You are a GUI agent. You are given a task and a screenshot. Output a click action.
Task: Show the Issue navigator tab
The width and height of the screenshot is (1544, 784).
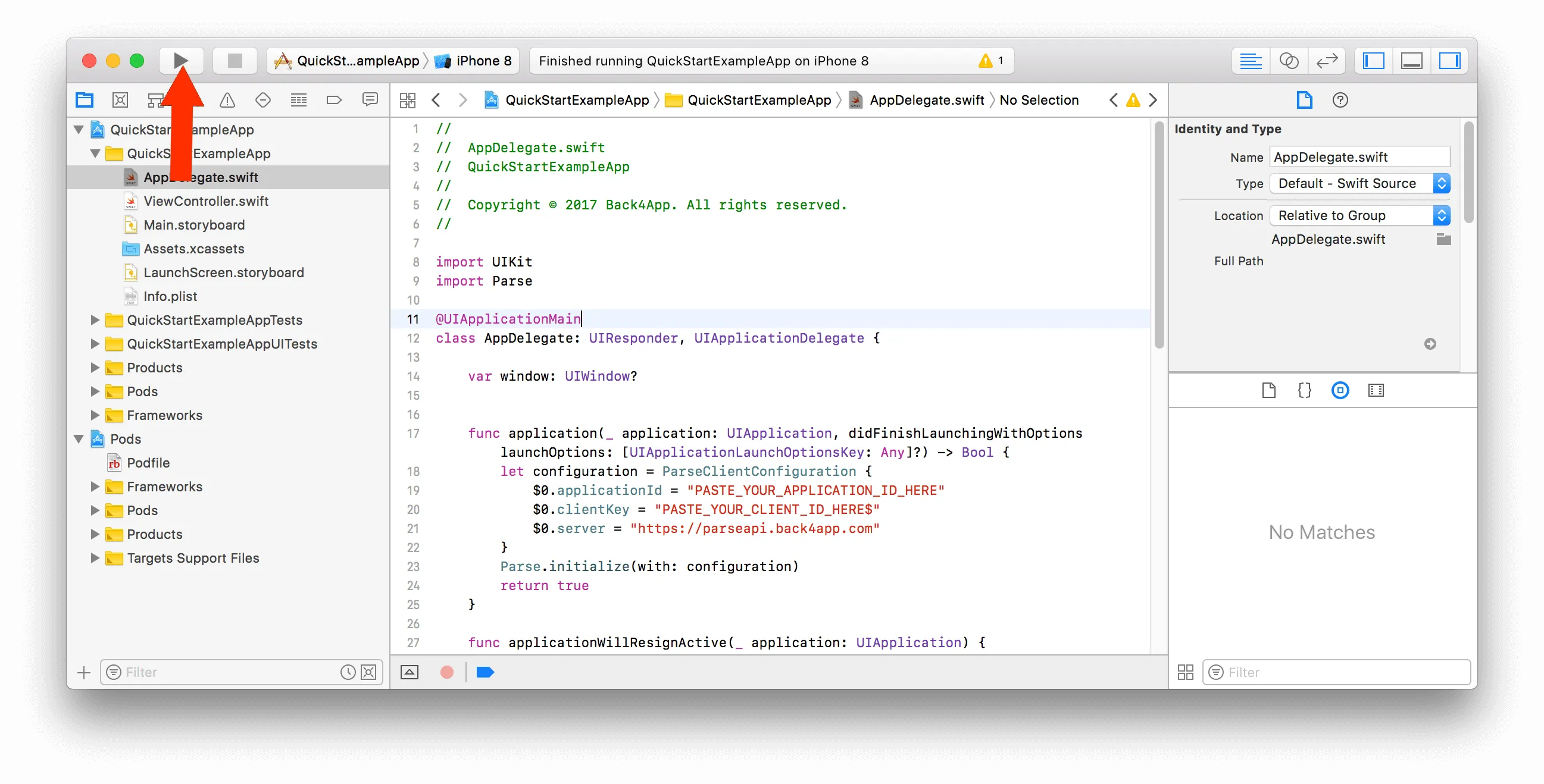click(x=227, y=100)
